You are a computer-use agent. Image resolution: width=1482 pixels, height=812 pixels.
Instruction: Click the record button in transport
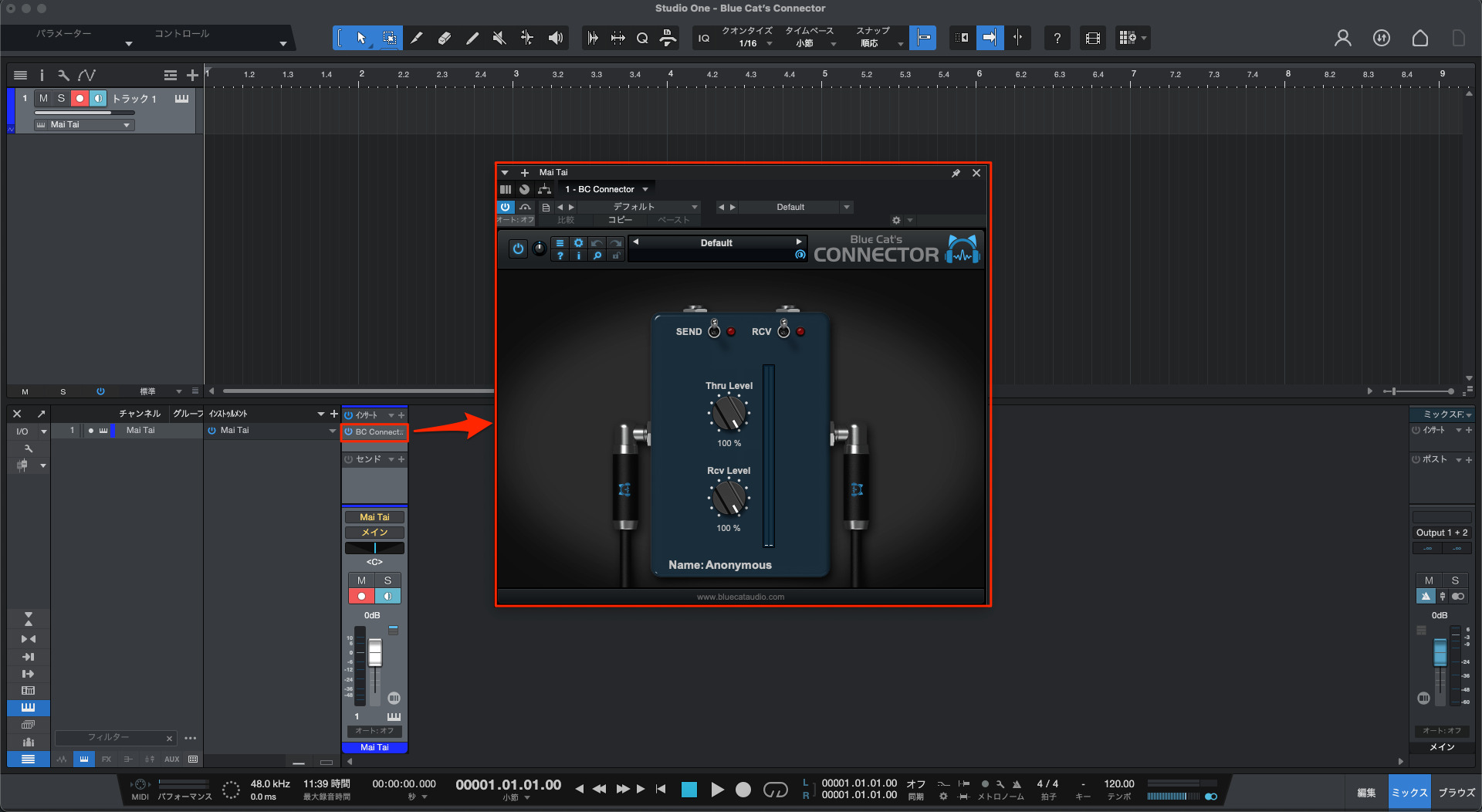pos(743,789)
